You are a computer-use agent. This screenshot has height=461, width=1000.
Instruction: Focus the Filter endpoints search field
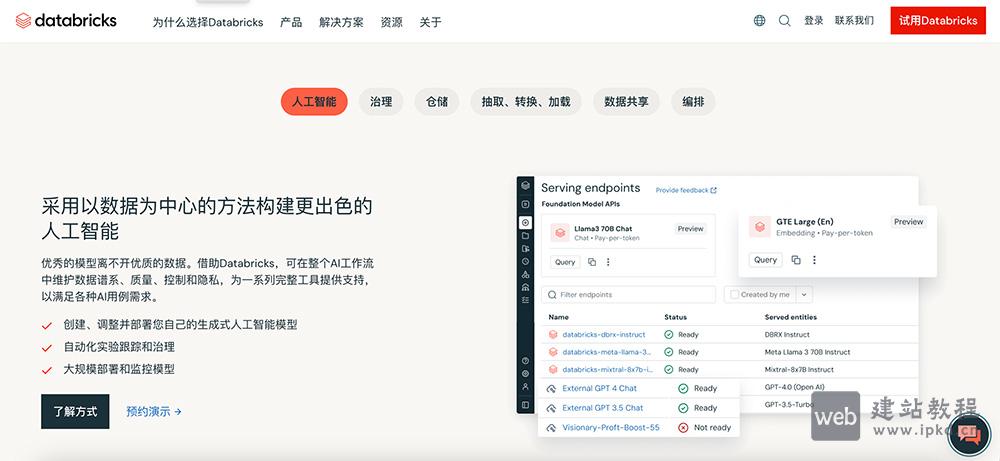coord(629,295)
